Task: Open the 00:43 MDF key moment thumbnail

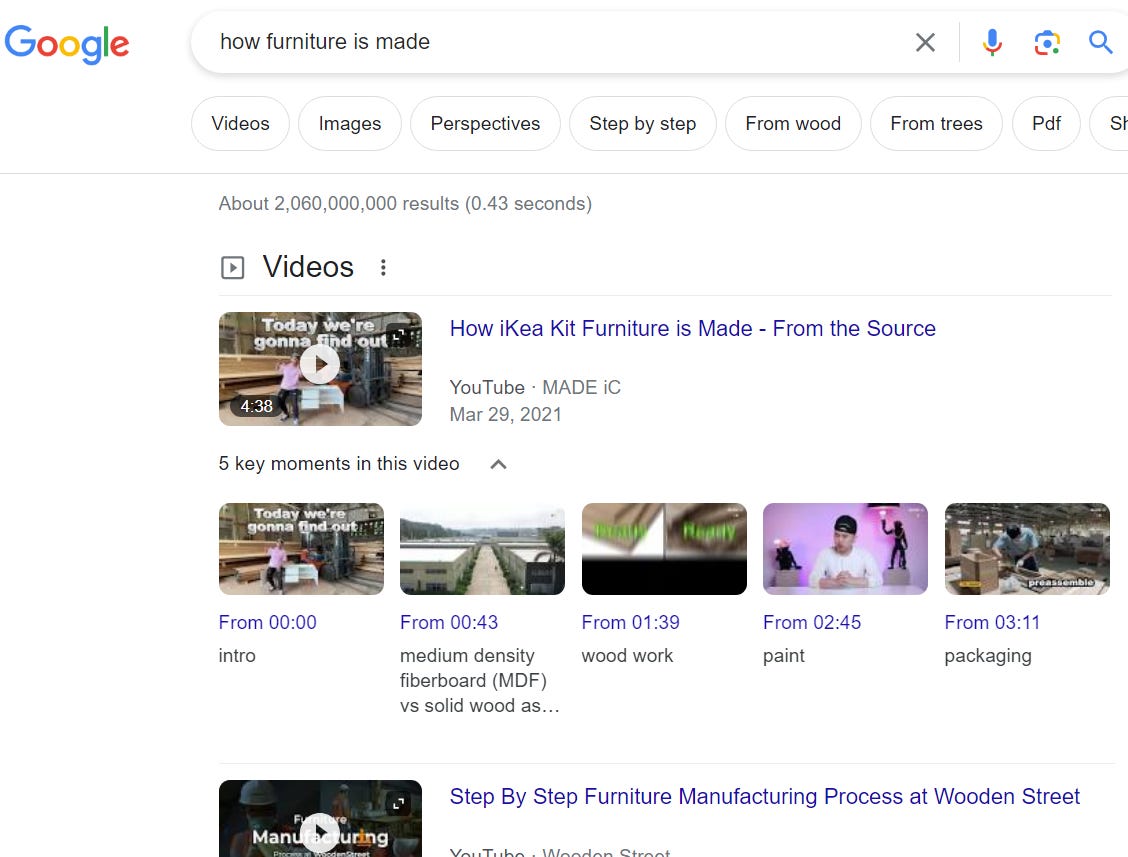Action: (483, 549)
